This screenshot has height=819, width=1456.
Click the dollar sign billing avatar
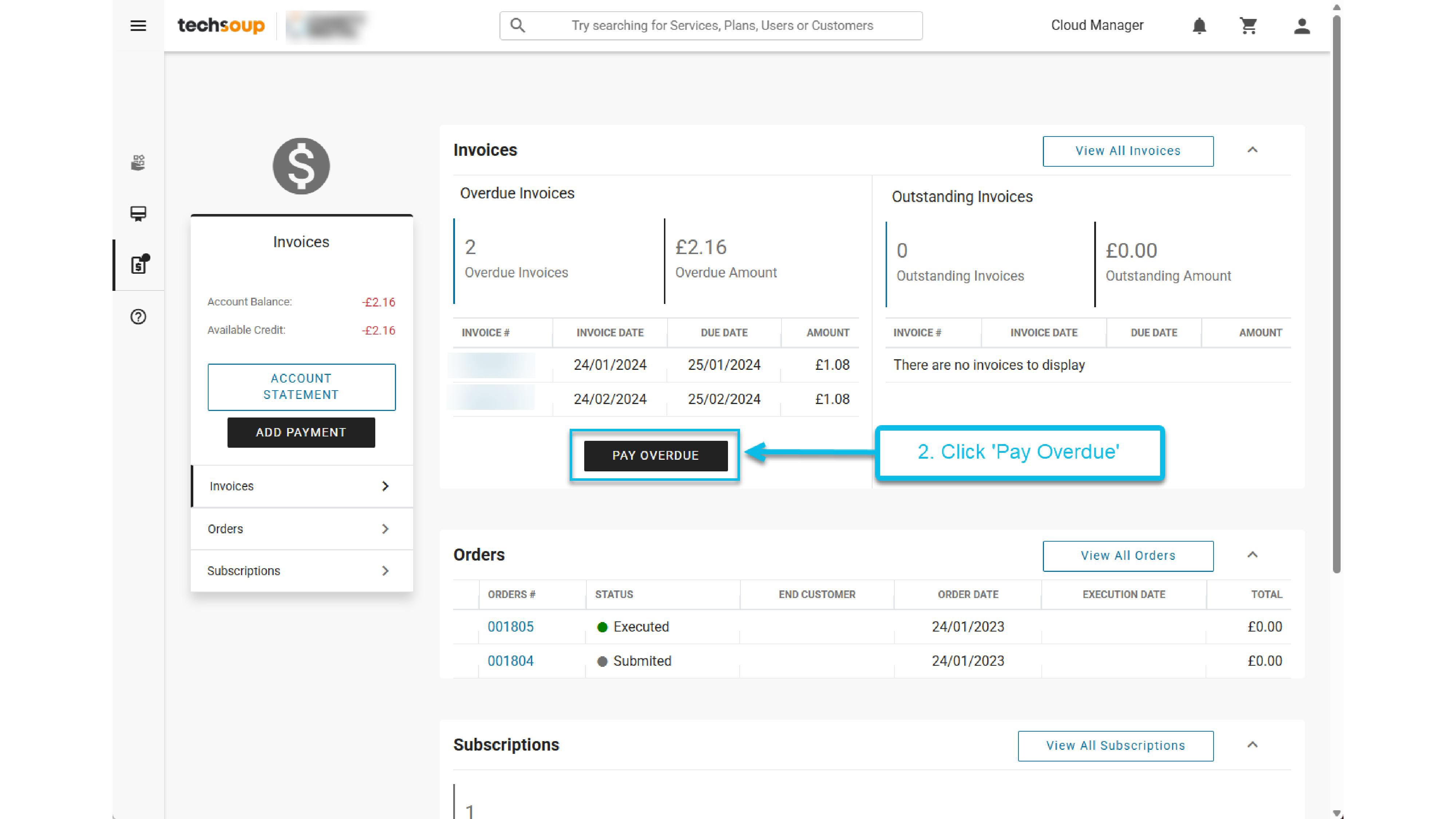tap(301, 166)
